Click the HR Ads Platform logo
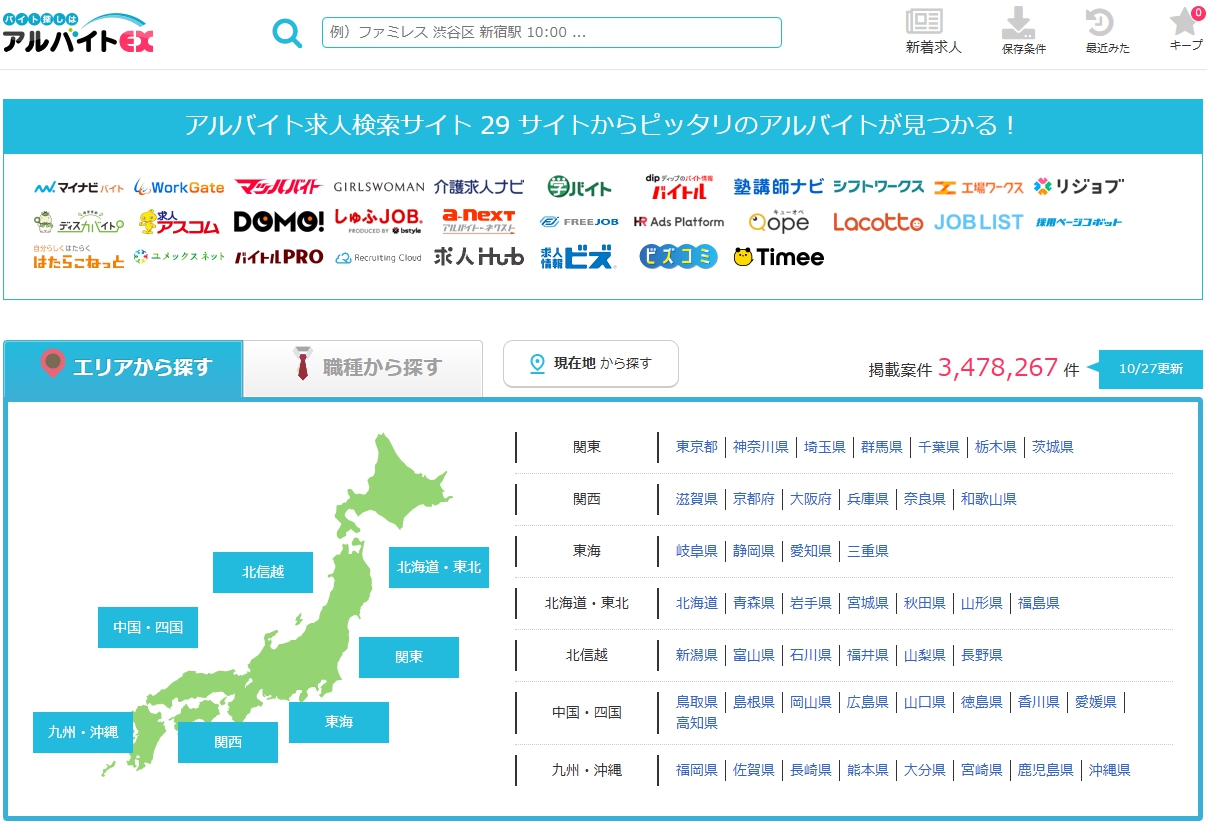This screenshot has width=1207, height=823. tap(679, 222)
